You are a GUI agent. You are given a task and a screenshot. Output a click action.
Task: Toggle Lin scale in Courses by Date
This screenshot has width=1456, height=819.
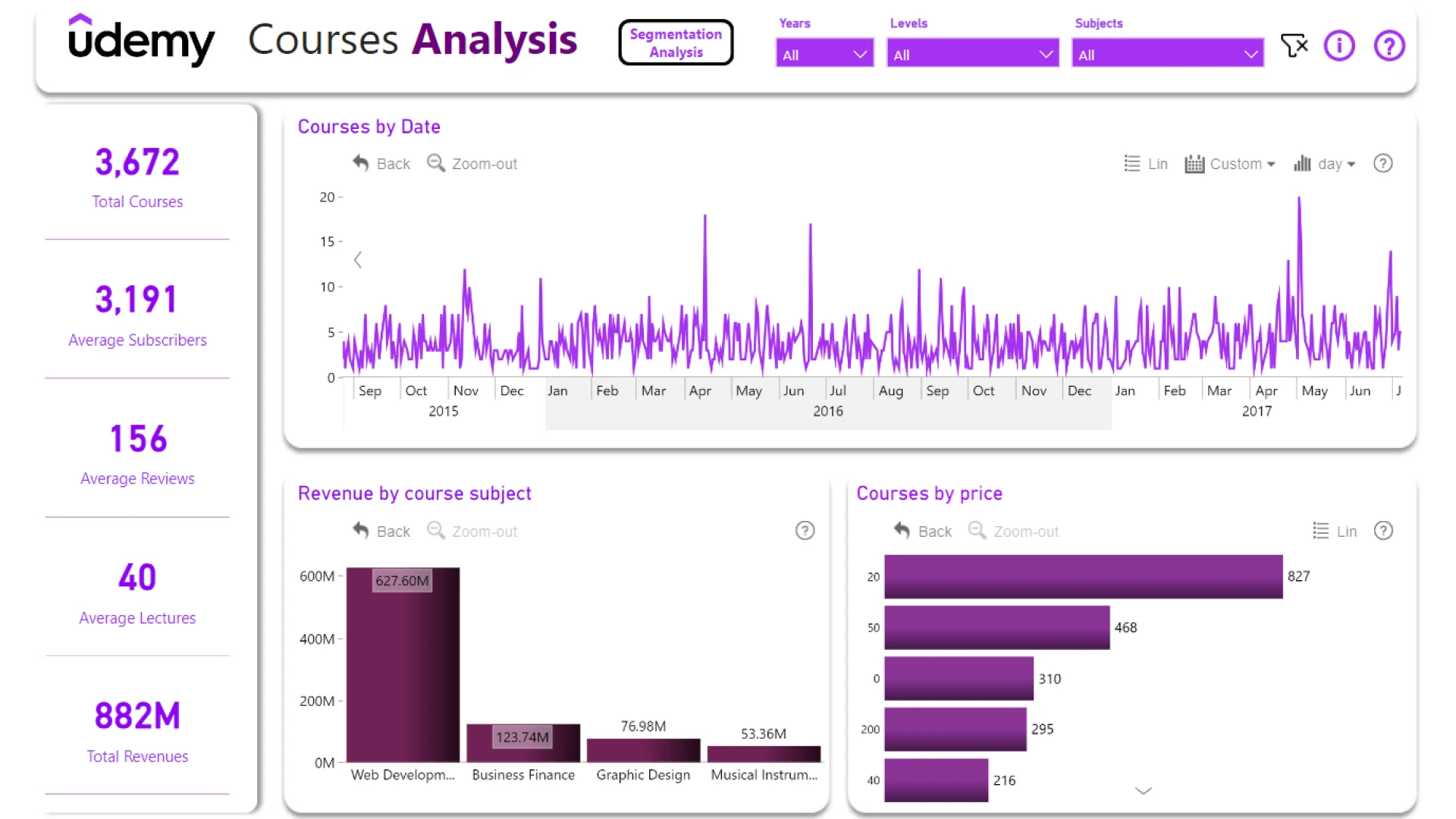point(1146,164)
